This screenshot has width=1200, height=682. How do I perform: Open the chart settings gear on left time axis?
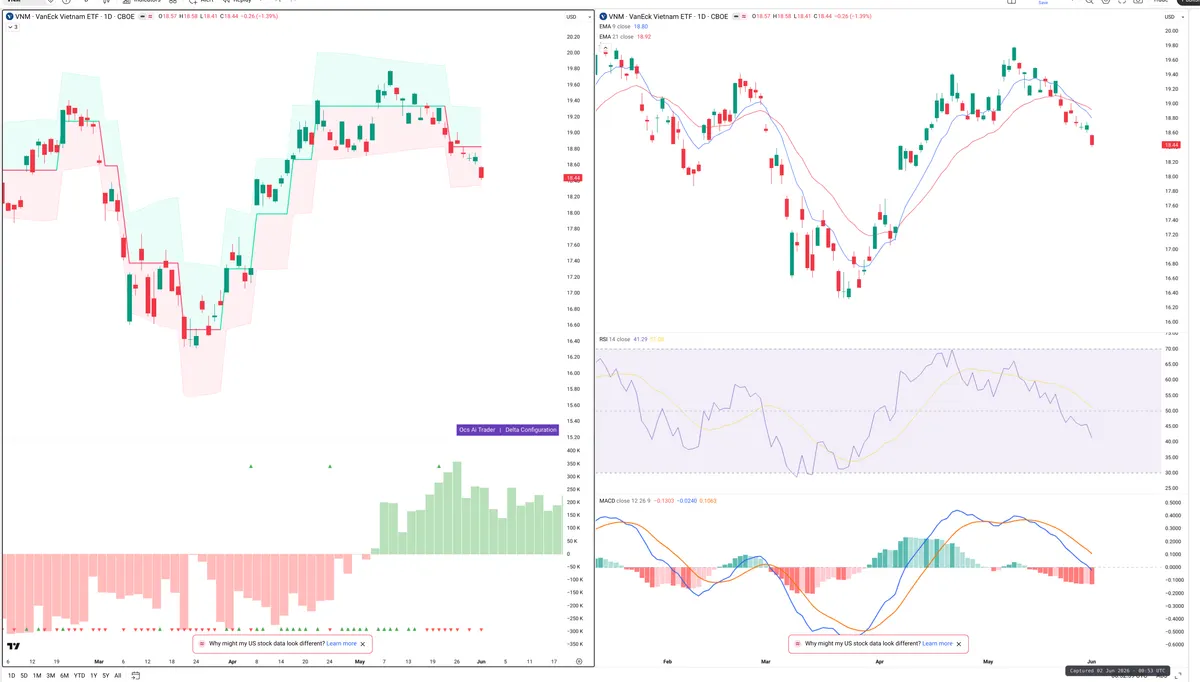[579, 662]
